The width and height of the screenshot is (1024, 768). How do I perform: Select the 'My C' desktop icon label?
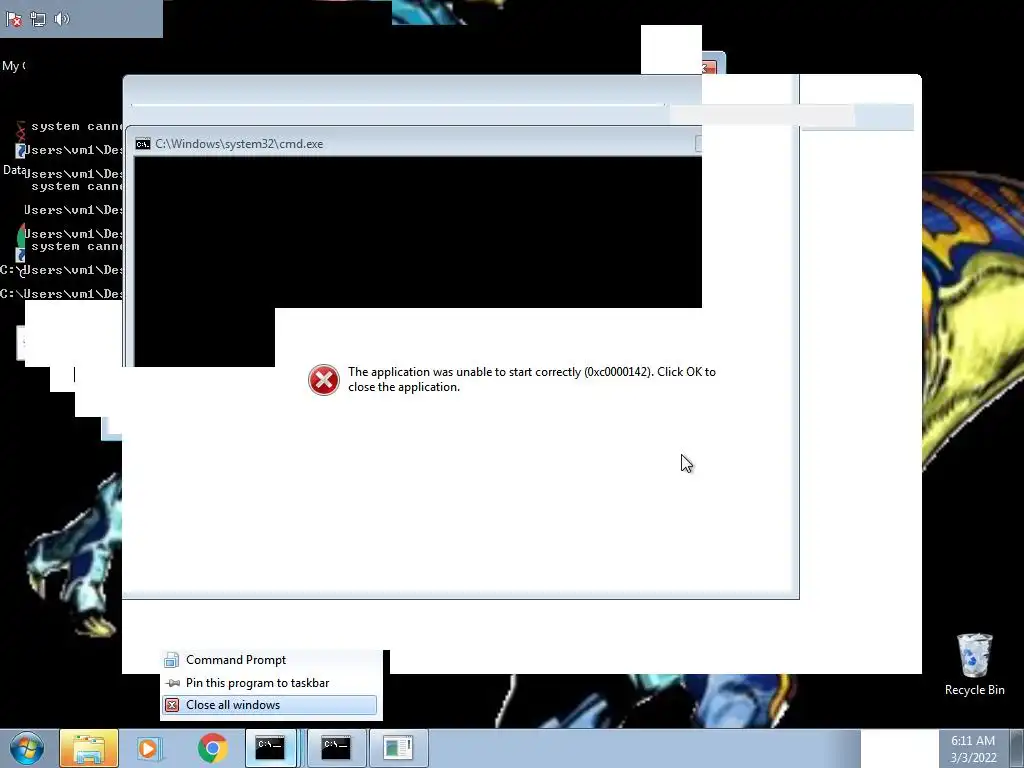pyautogui.click(x=14, y=66)
